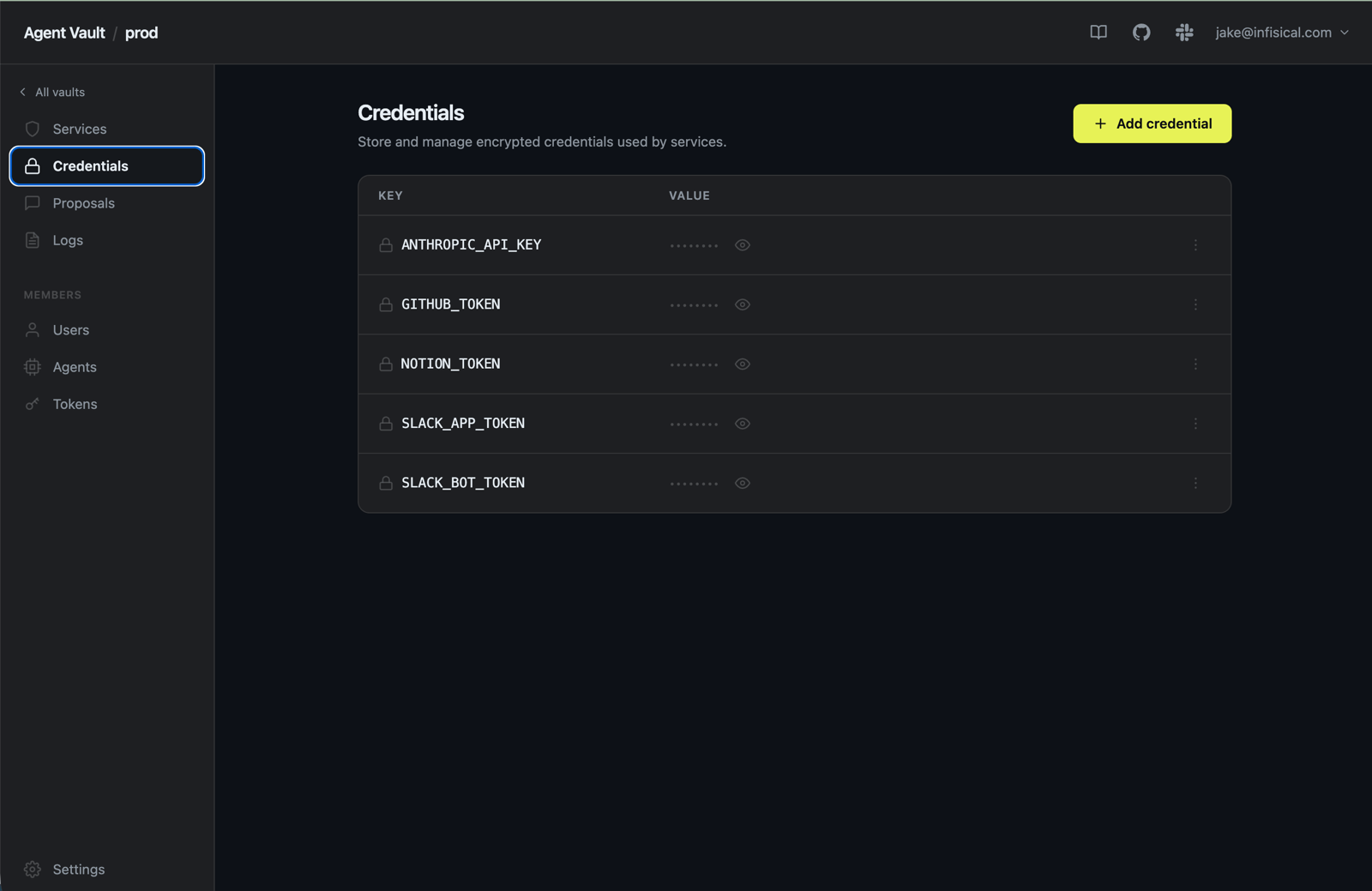Screen dimensions: 1372x891
Task: Click the gear icon next to Settings
Action: (33, 869)
